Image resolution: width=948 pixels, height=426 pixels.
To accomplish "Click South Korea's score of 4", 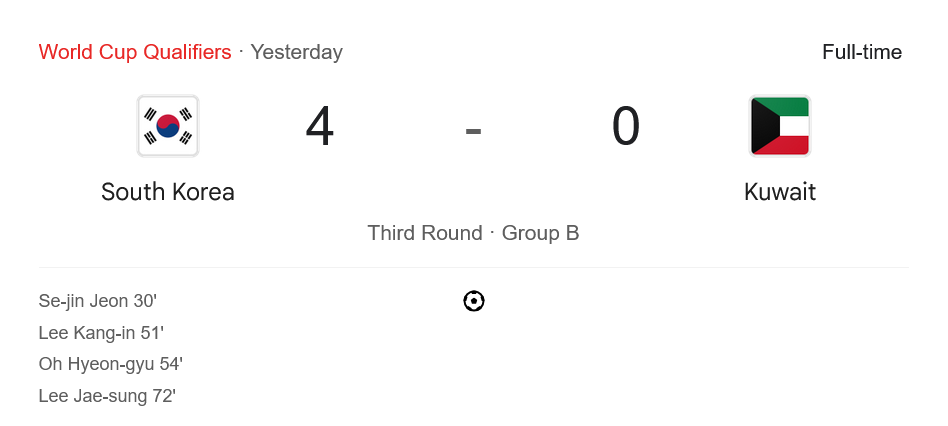I will click(x=320, y=127).
